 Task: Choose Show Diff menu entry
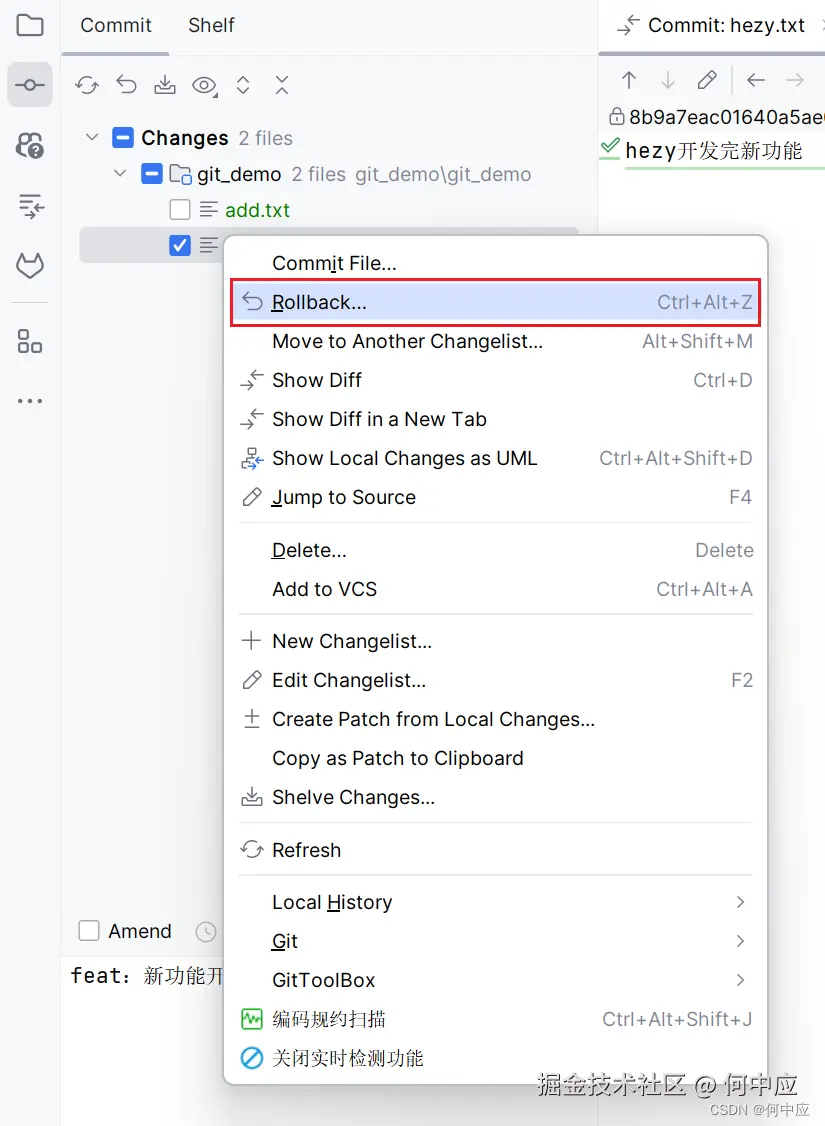495,380
